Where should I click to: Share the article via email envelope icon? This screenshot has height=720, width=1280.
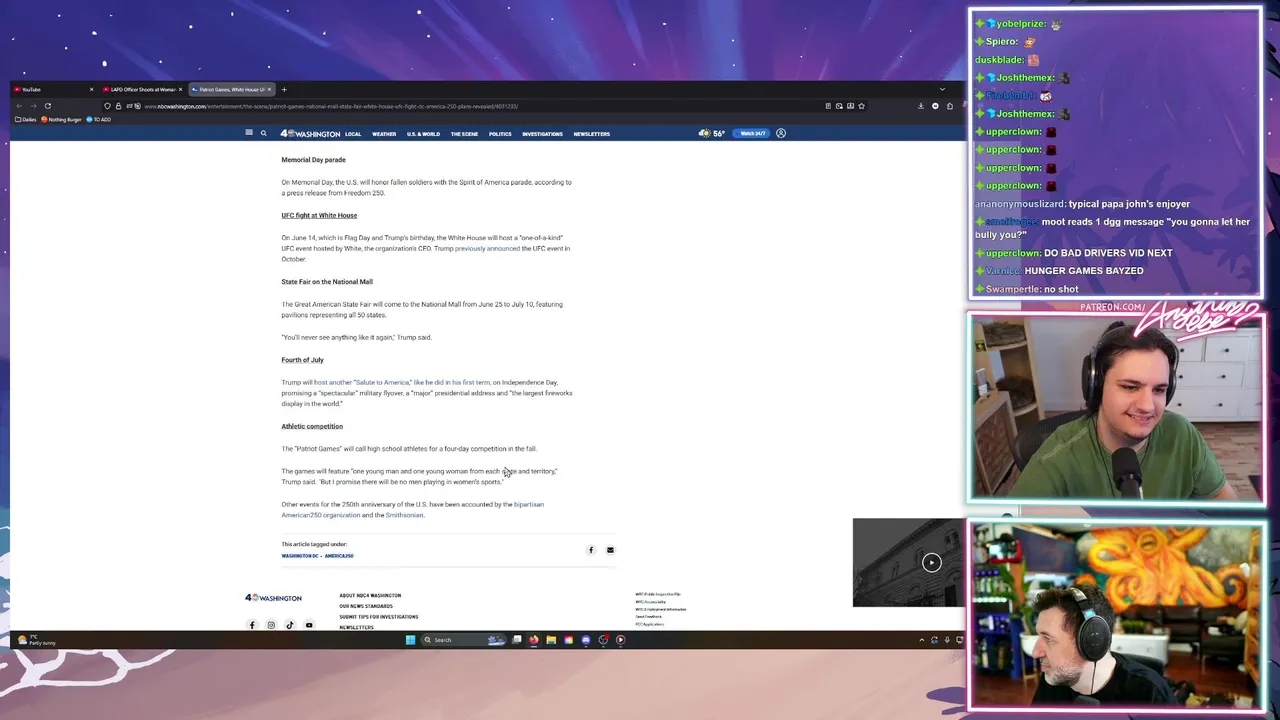tap(610, 550)
